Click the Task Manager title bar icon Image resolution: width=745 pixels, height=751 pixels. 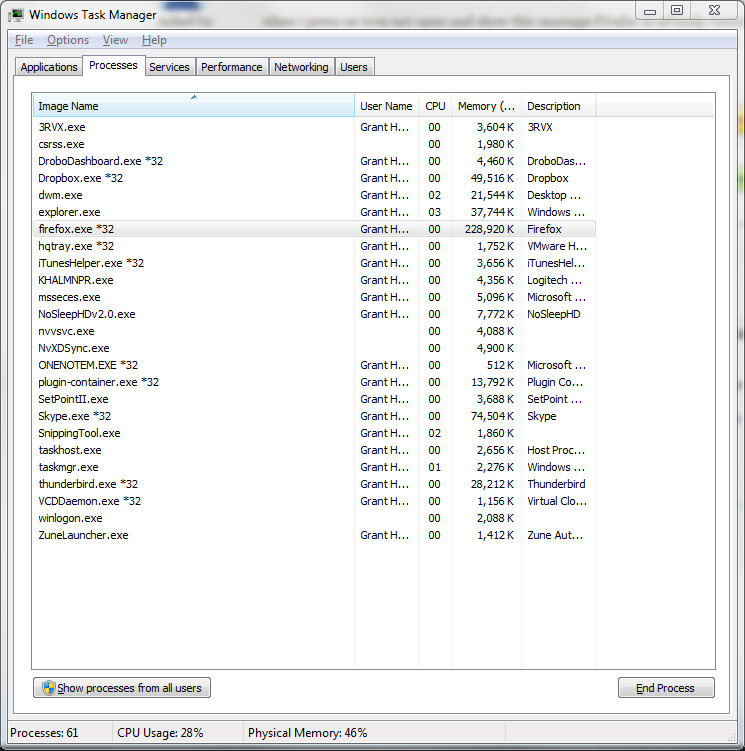16,15
